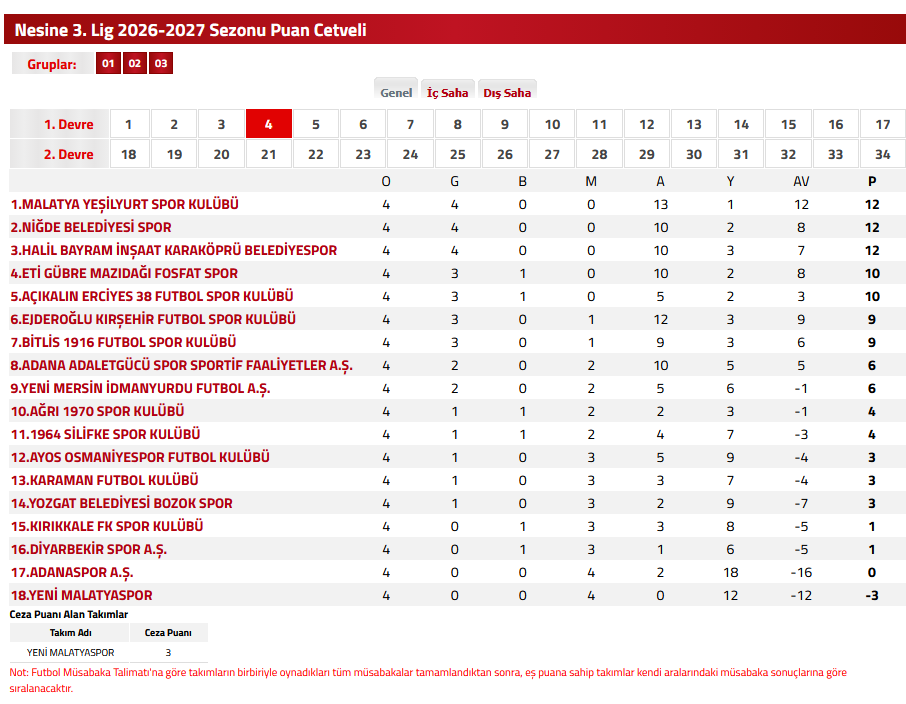Click YENİ MALATYASPOR in penalty points table
This screenshot has height=704, width=906.
coord(70,653)
